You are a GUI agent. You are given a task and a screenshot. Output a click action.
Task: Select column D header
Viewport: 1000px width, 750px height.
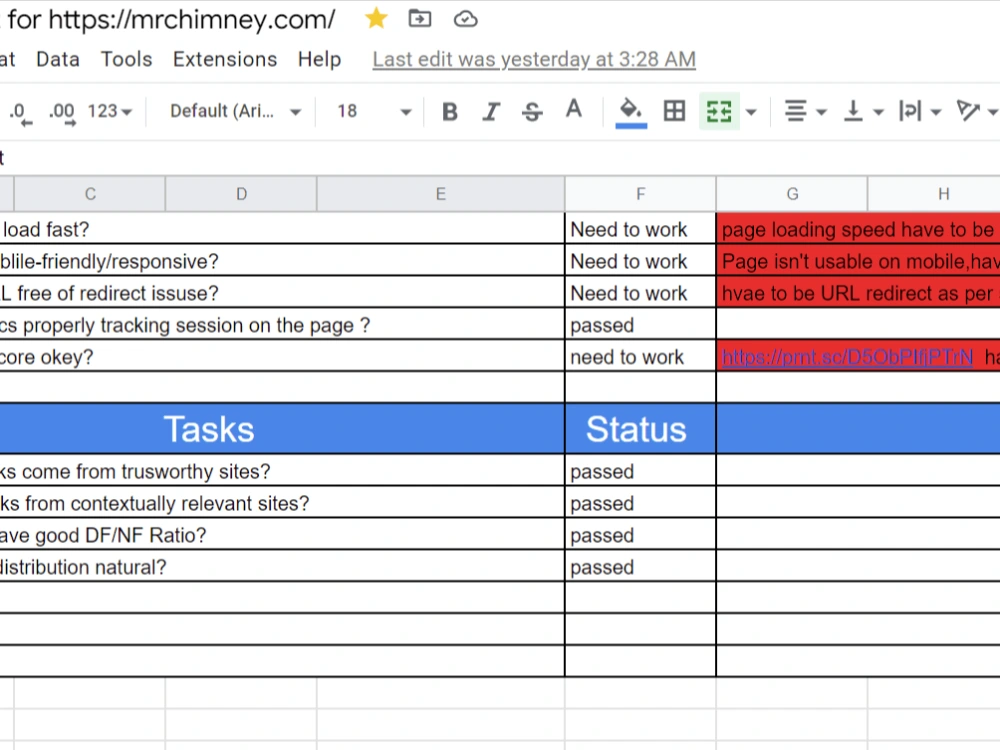[241, 194]
